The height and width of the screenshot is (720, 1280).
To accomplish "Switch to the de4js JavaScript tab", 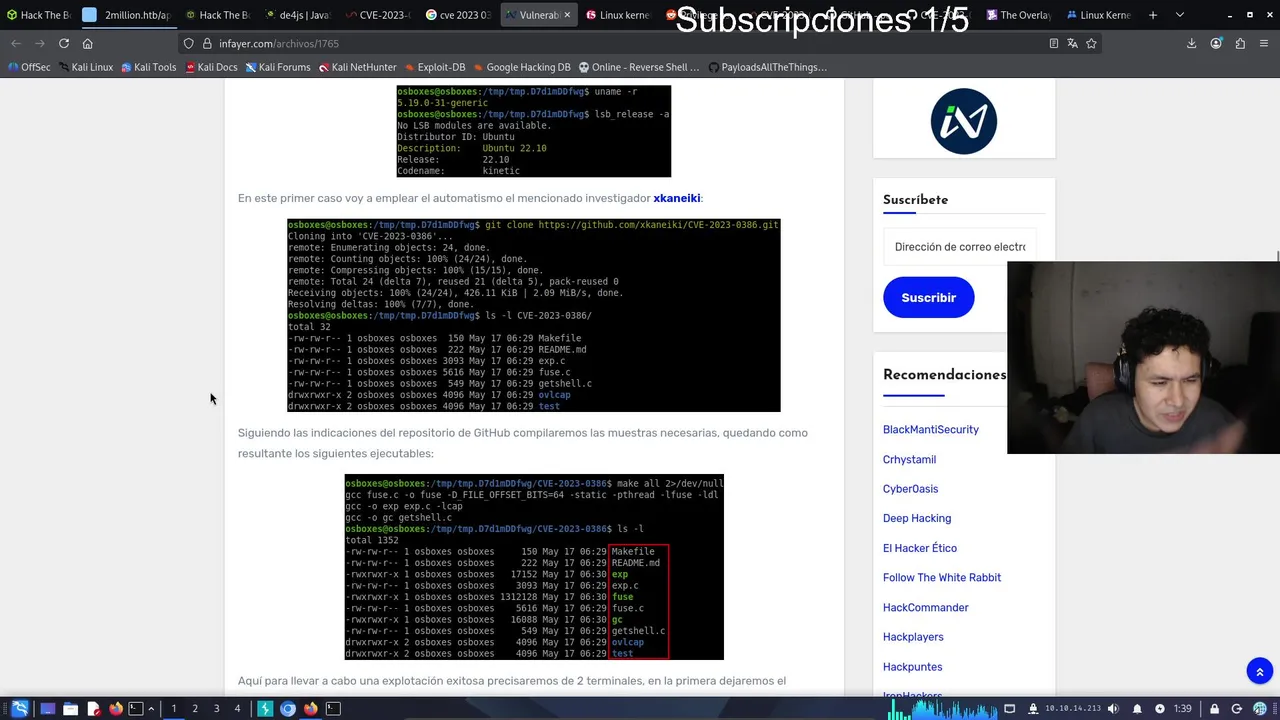I will click(298, 15).
